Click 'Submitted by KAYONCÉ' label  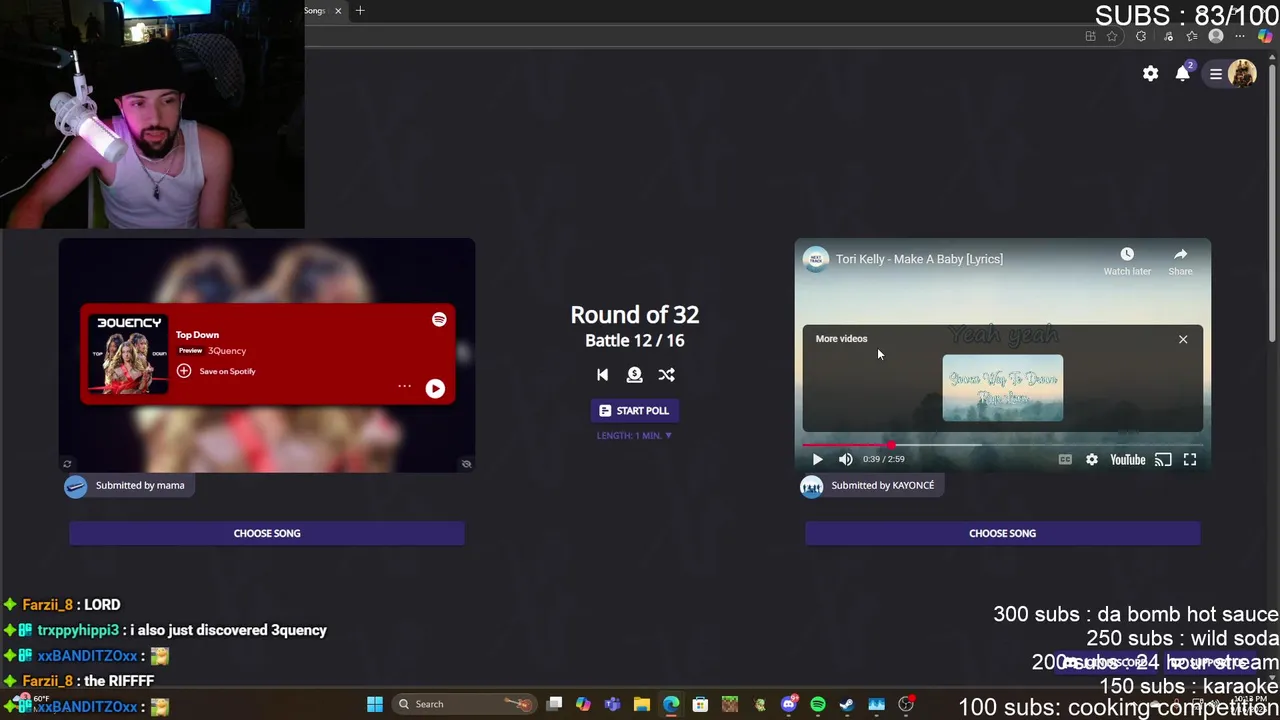pos(883,486)
